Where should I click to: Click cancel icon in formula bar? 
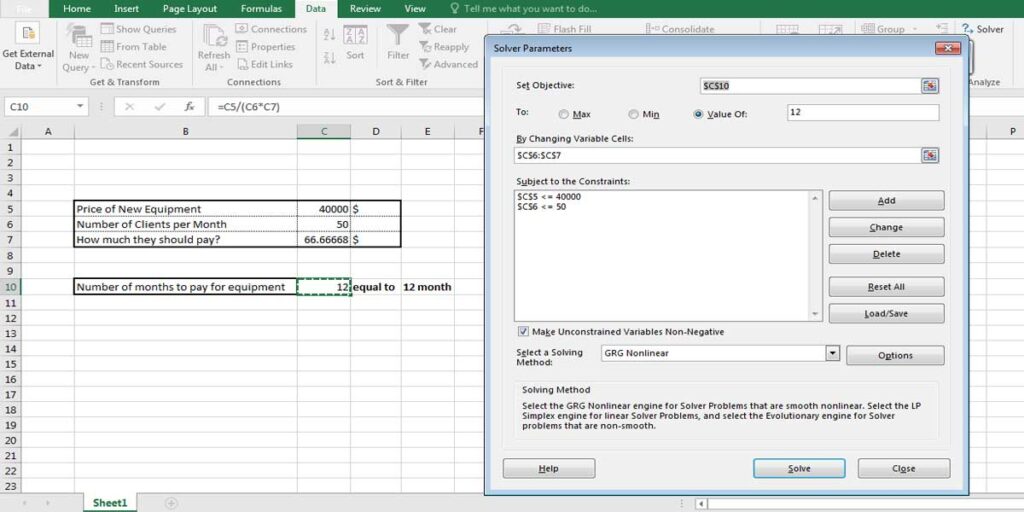[129, 106]
